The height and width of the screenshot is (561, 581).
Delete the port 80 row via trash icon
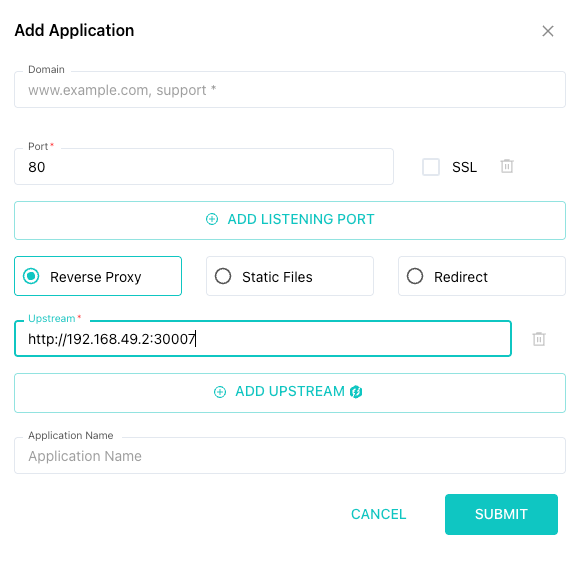(x=507, y=166)
